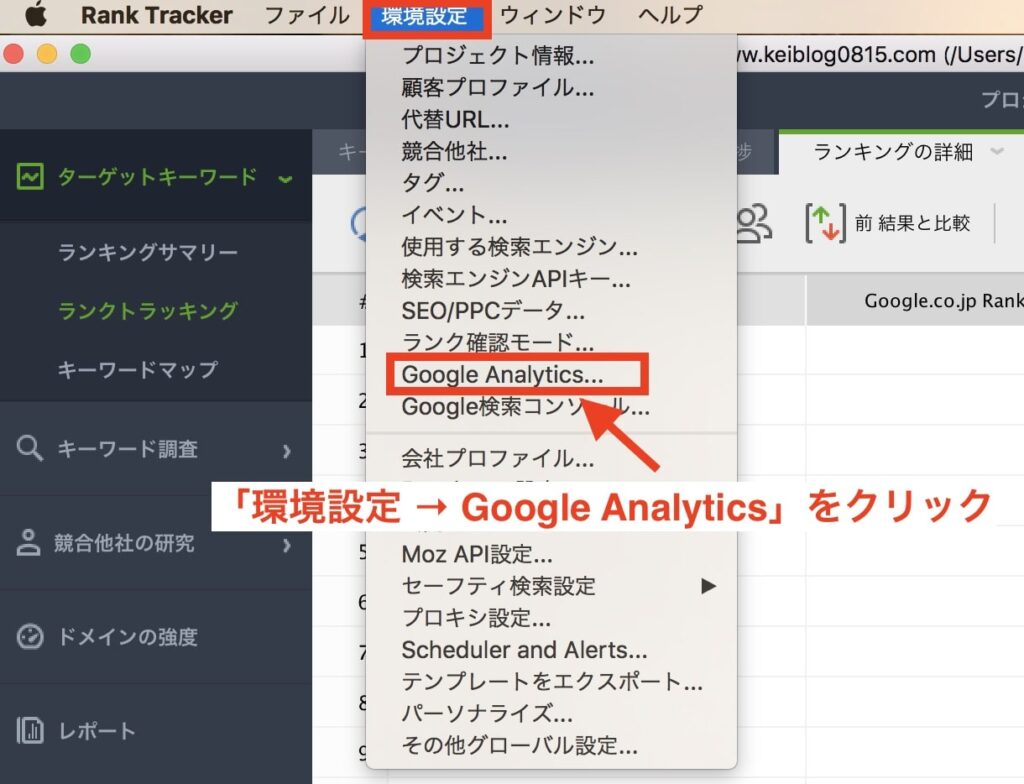The width and height of the screenshot is (1024, 784).
Task: Click the キーワード調査 magnifier icon
Action: pos(30,449)
